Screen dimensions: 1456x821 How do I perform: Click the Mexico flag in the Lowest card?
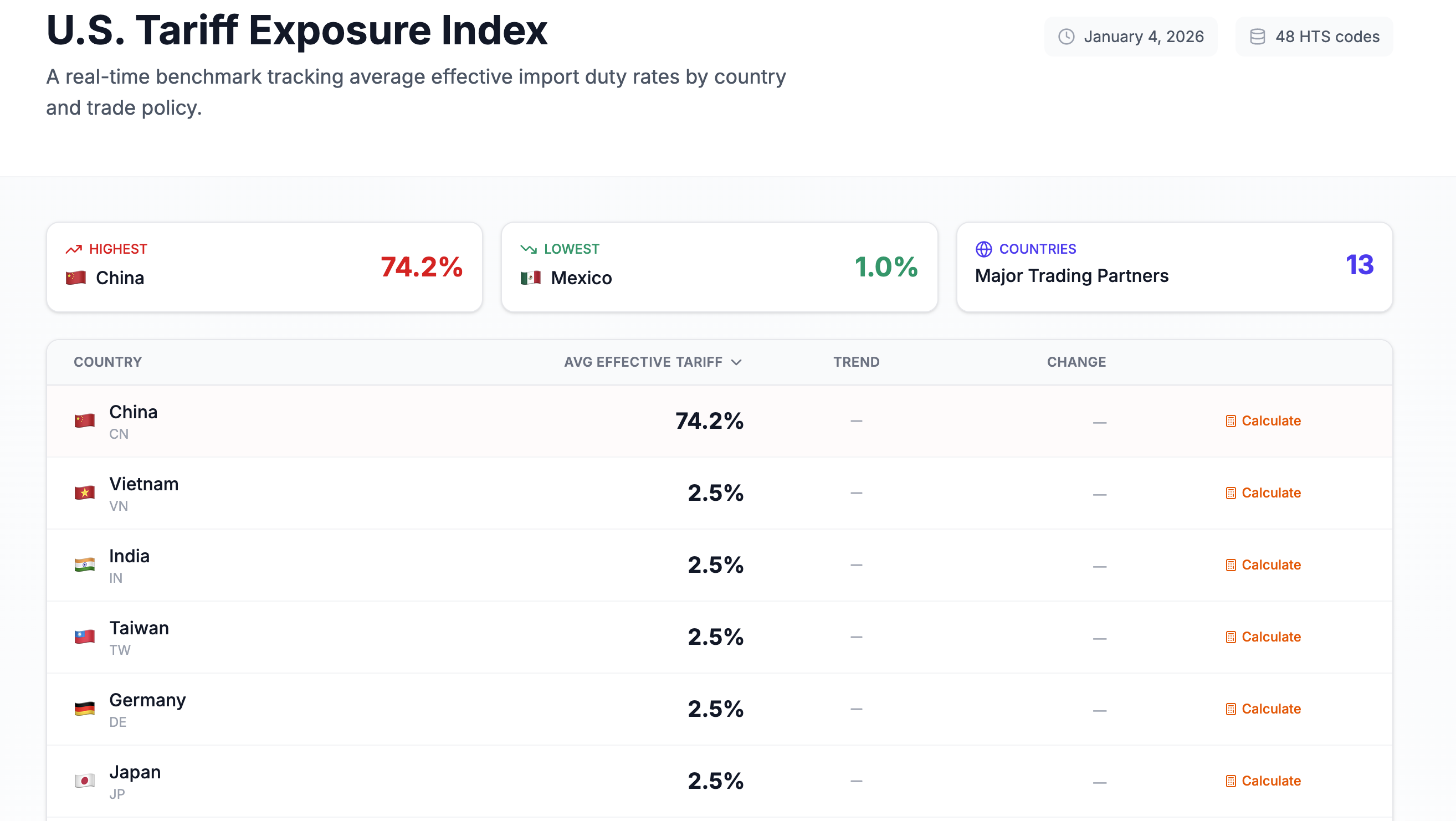click(x=531, y=278)
